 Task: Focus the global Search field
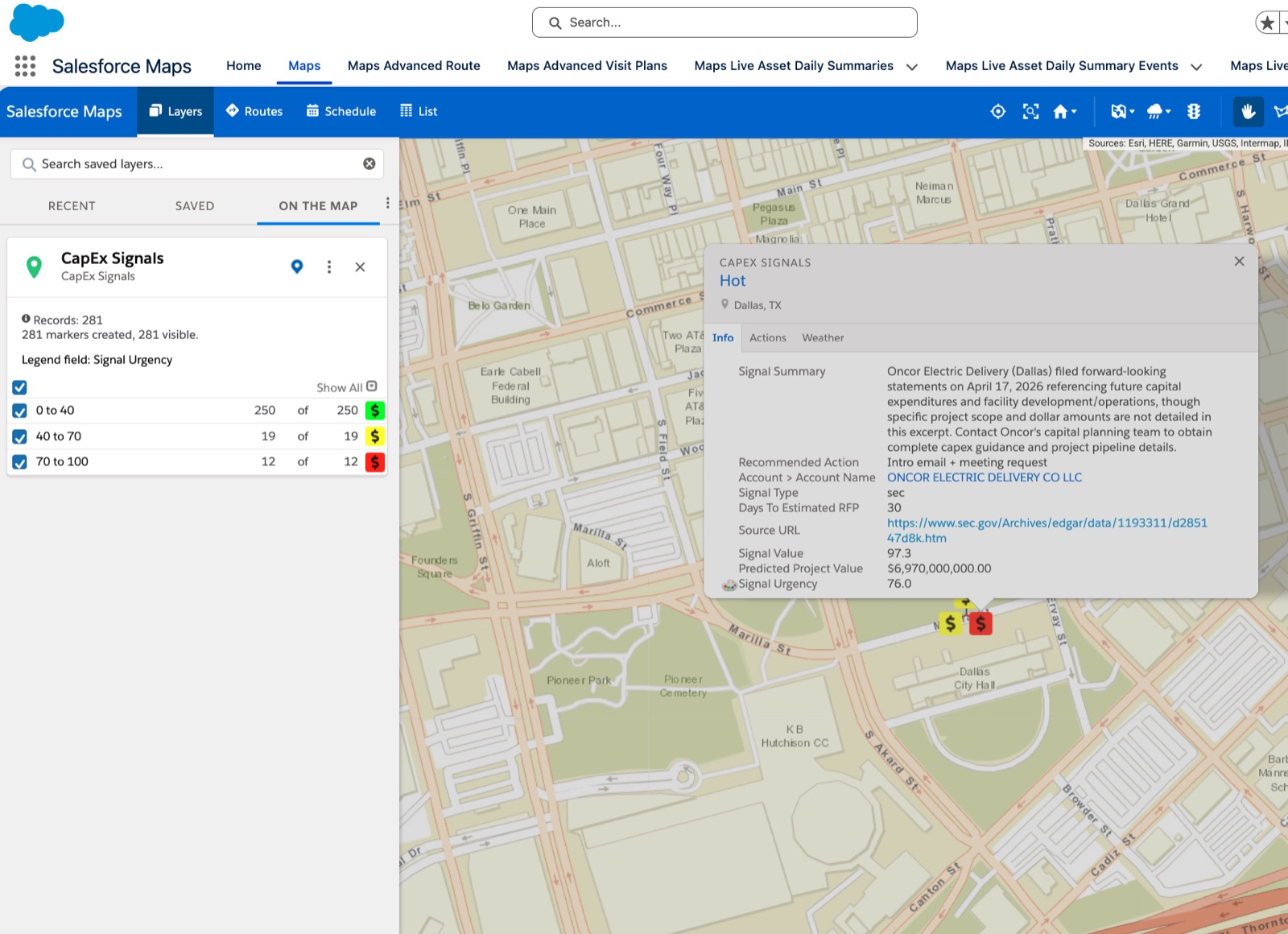point(724,23)
